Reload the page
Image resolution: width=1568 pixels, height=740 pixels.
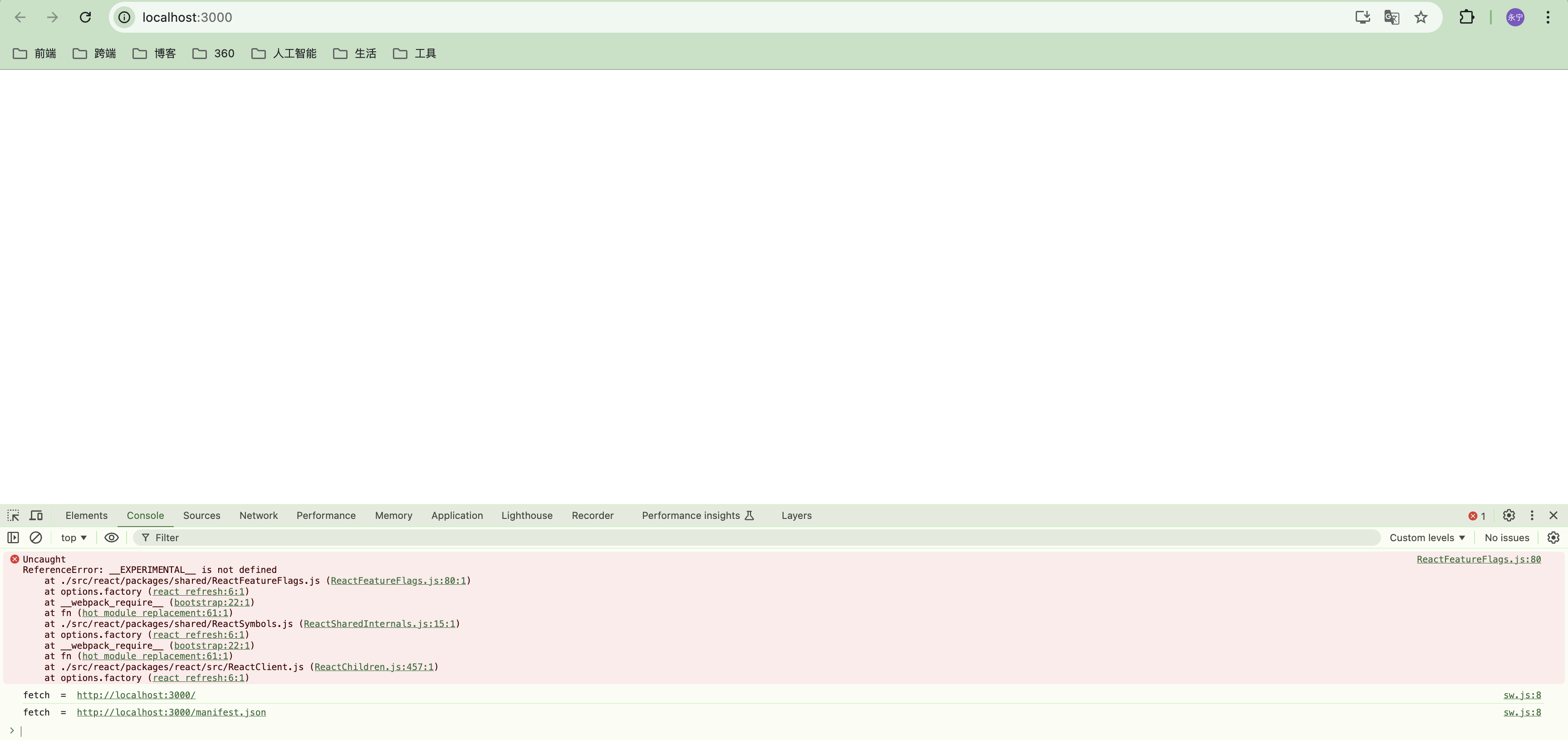coord(85,17)
